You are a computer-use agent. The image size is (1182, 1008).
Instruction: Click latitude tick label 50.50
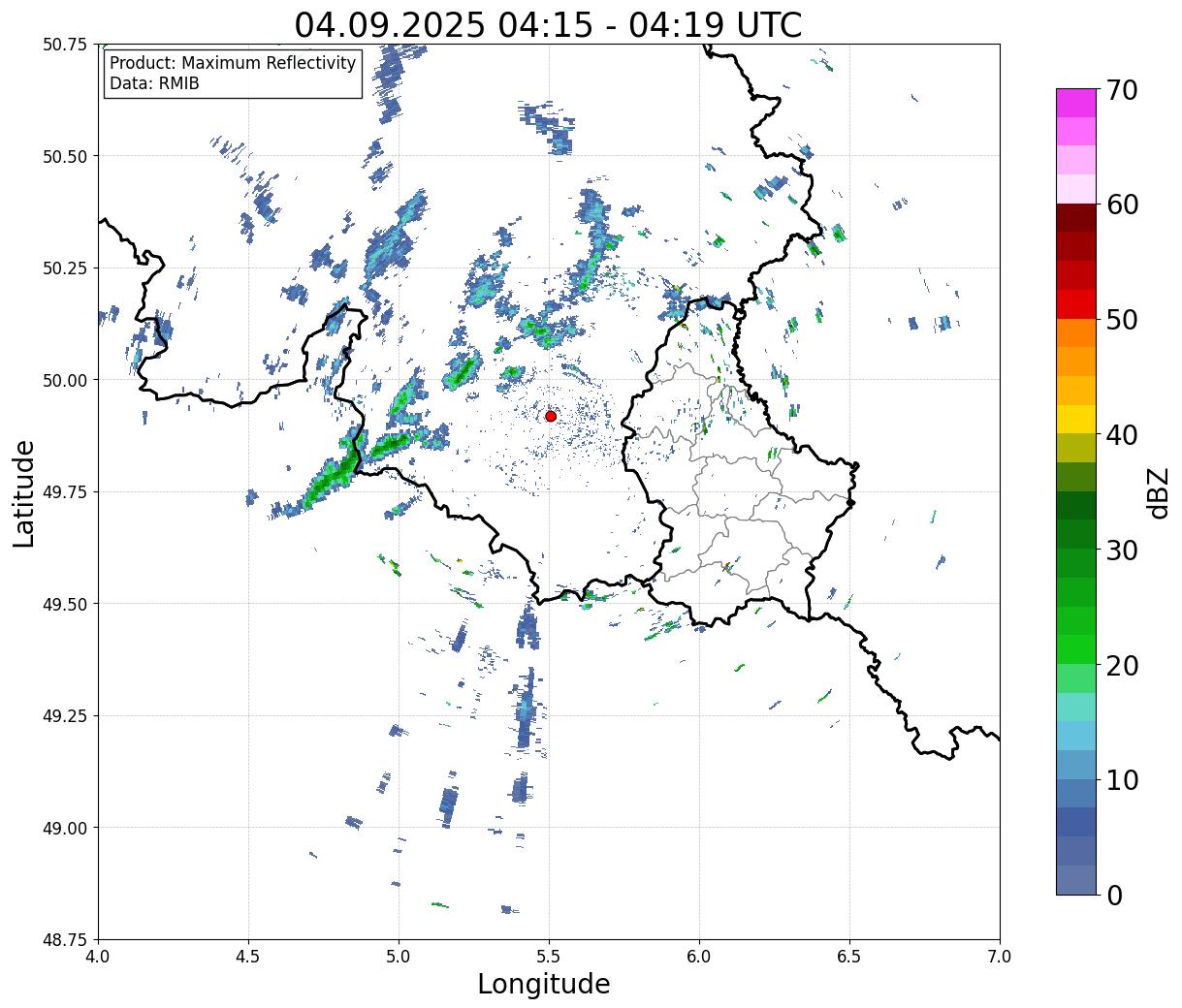[x=65, y=156]
